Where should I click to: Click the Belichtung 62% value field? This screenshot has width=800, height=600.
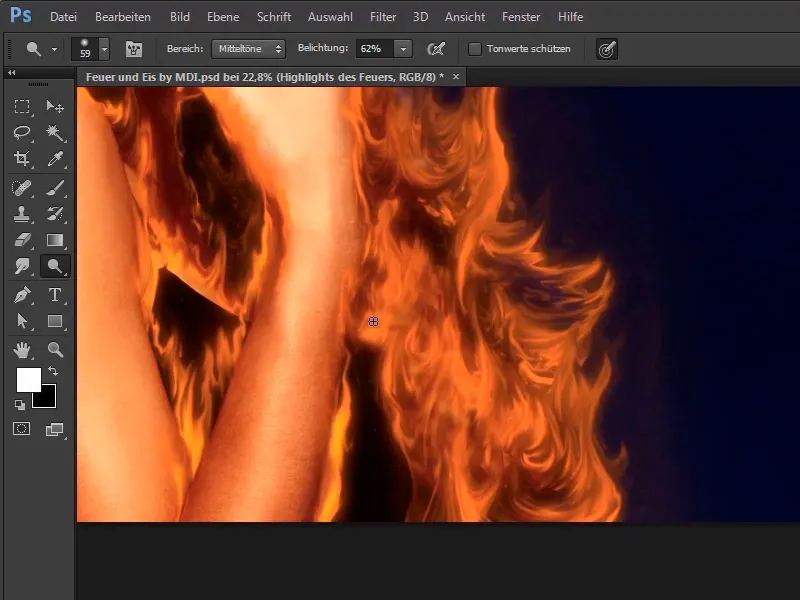click(x=375, y=49)
